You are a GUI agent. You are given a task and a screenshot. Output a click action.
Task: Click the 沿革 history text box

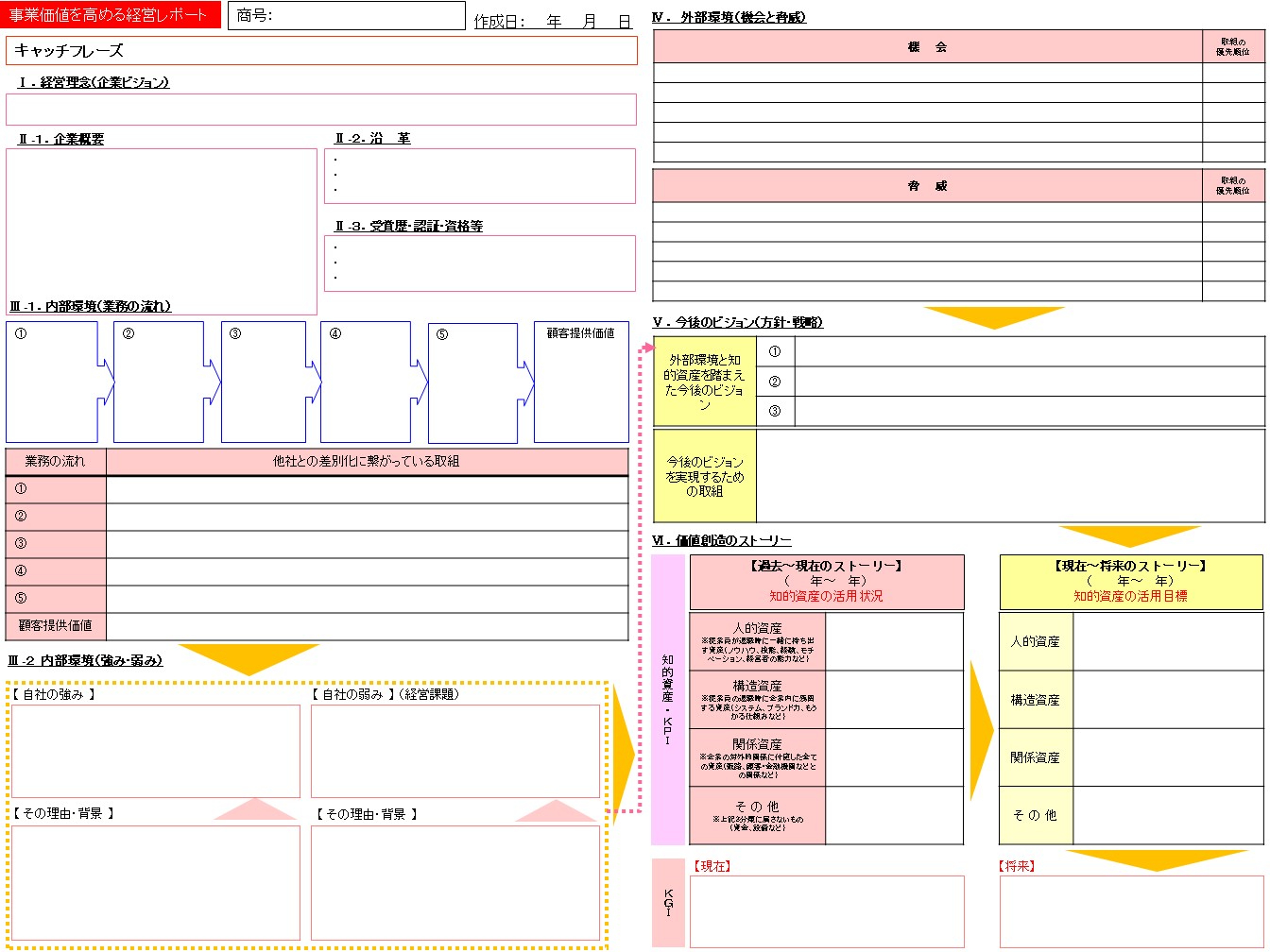click(480, 176)
